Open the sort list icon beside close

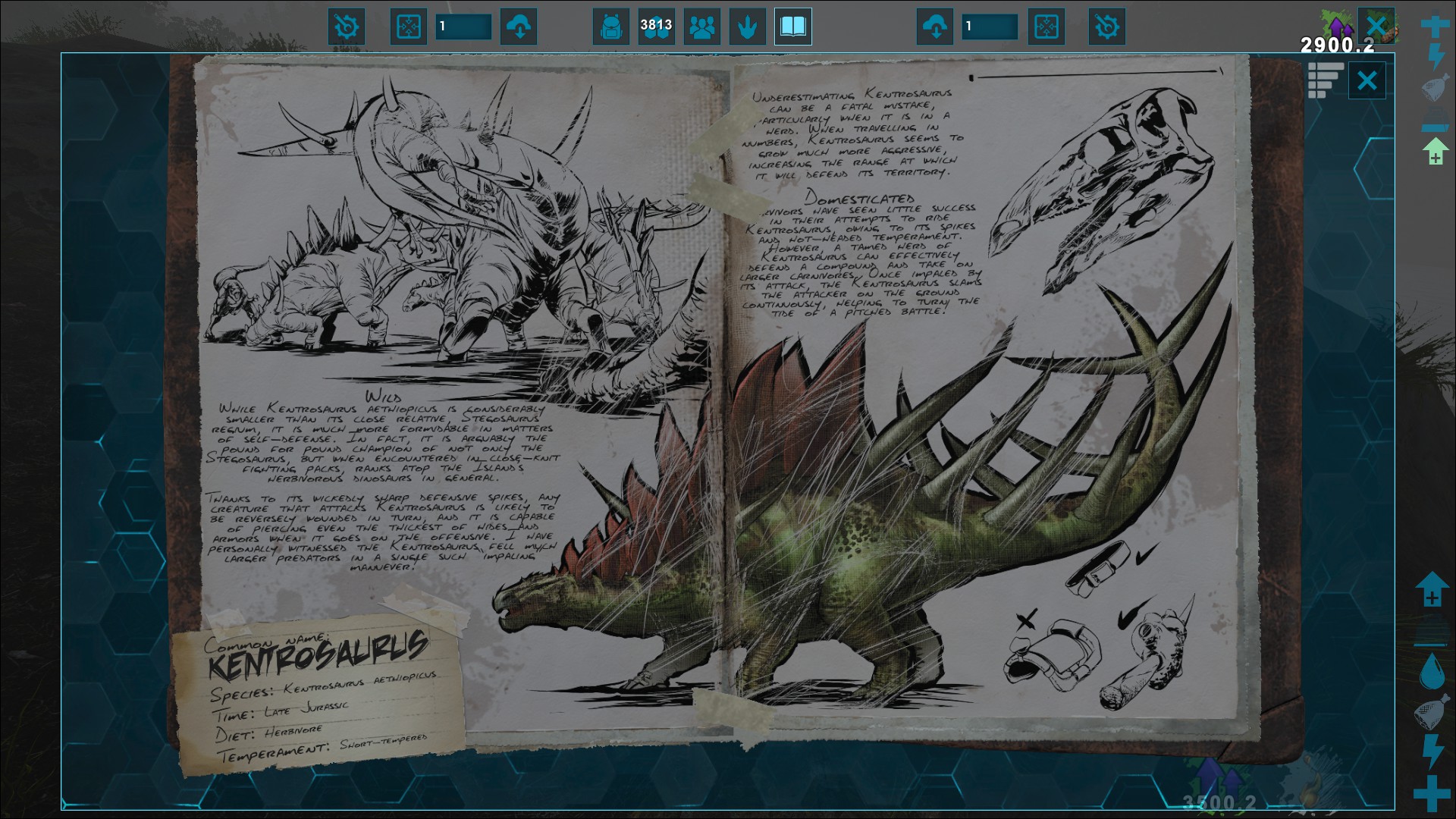1326,80
